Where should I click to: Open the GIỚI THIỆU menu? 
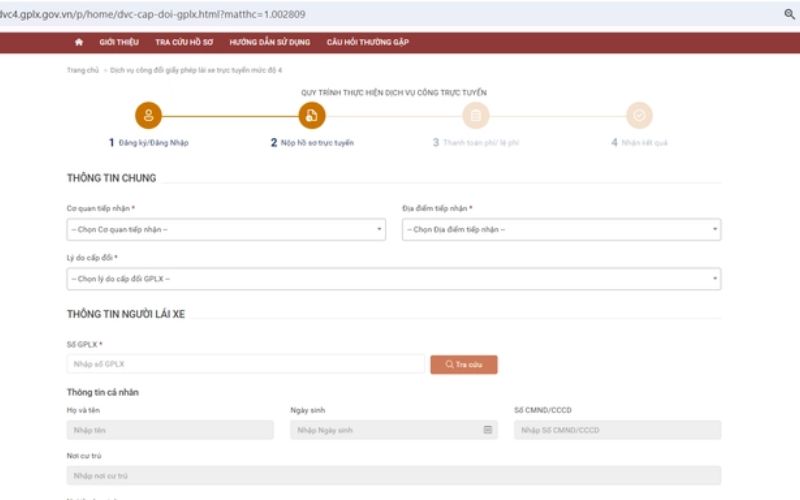[119, 42]
